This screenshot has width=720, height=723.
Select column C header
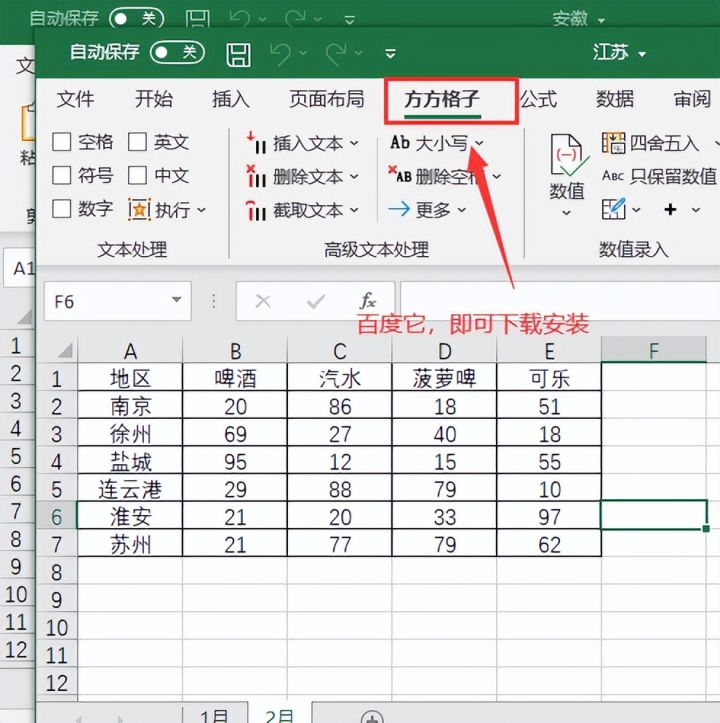point(339,351)
